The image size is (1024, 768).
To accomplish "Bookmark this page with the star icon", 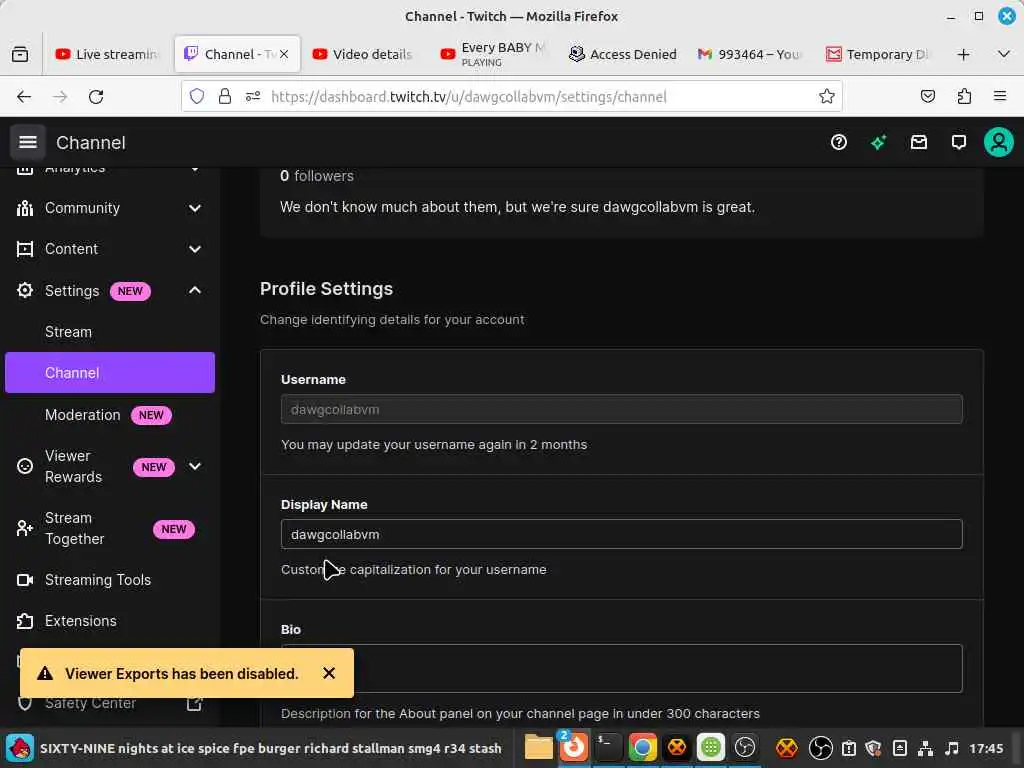I will coord(827,97).
